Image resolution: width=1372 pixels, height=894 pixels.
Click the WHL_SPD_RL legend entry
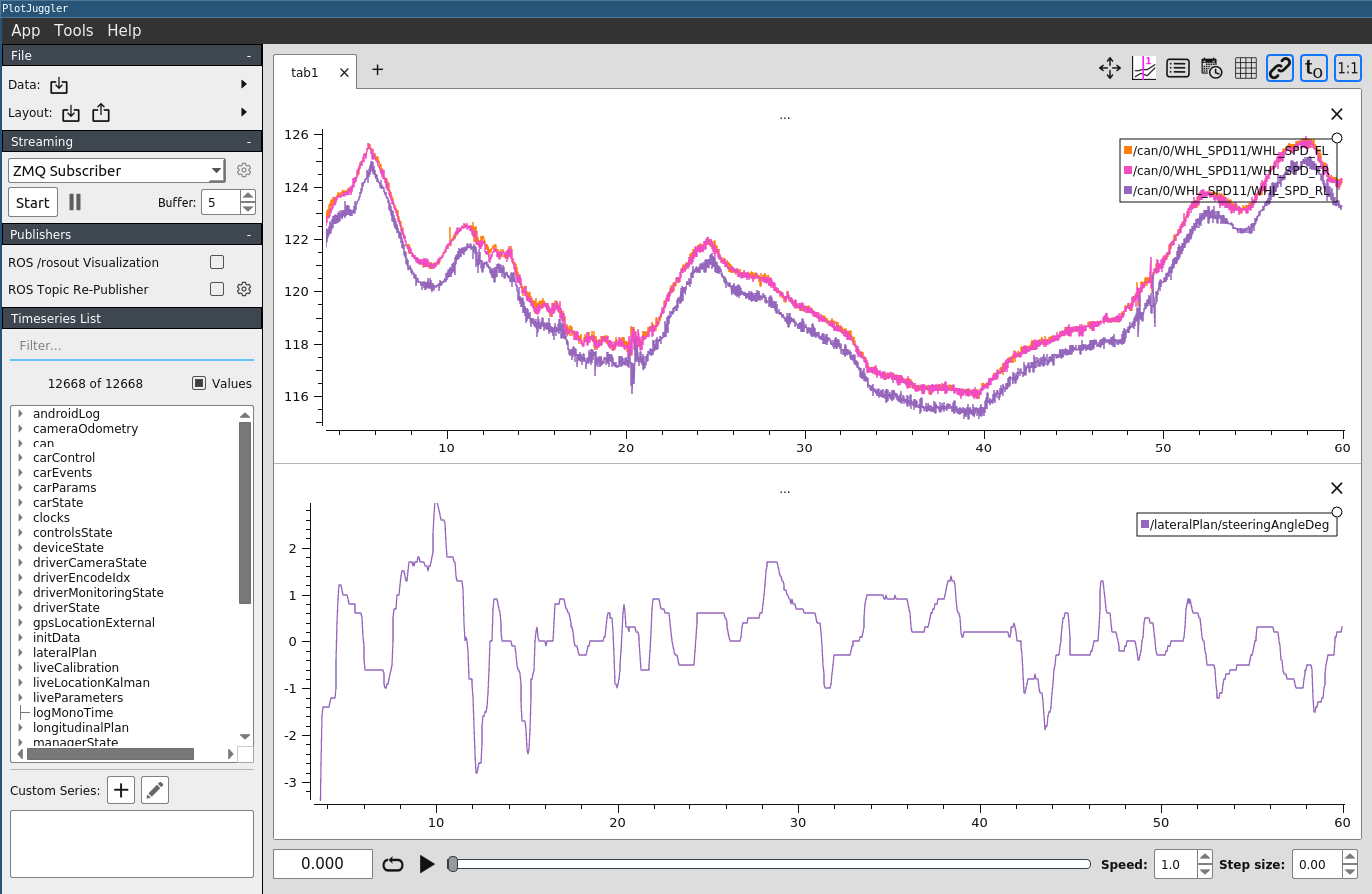[x=1226, y=190]
